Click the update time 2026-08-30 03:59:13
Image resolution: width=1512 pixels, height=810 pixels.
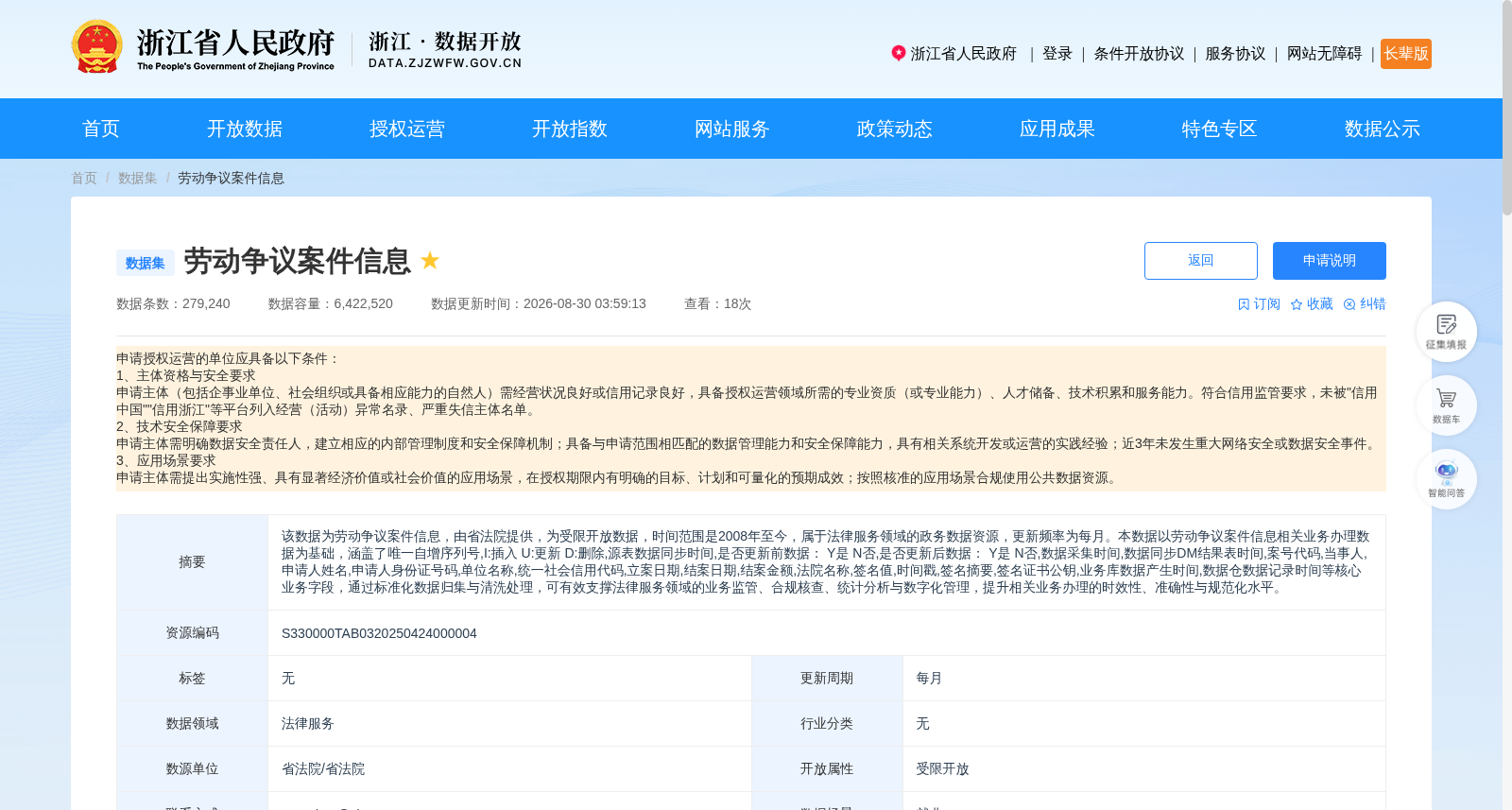point(585,304)
